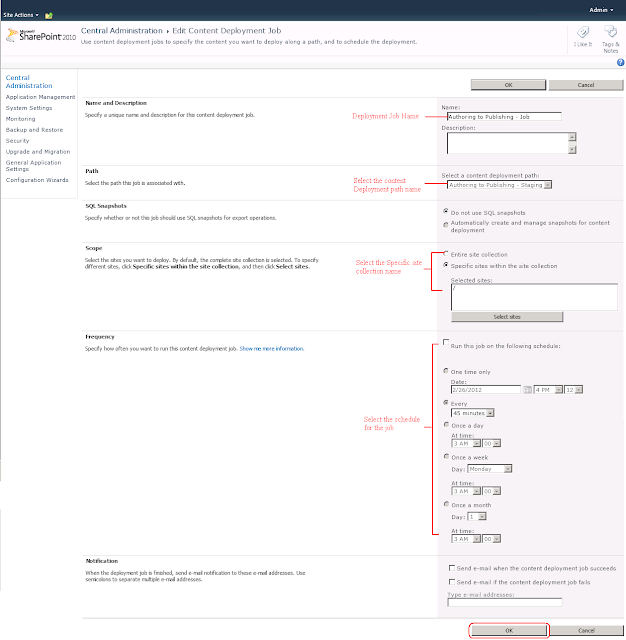Open Application Management in sidebar
Image resolution: width=626 pixels, height=640 pixels.
40,97
